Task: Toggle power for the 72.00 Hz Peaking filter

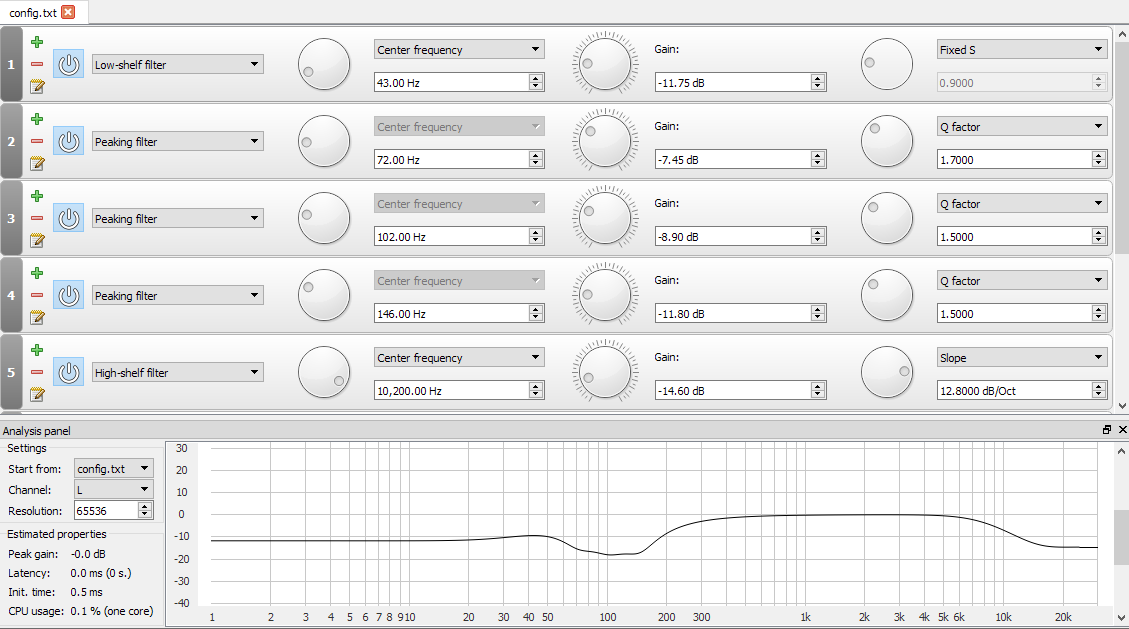Action: pos(68,141)
